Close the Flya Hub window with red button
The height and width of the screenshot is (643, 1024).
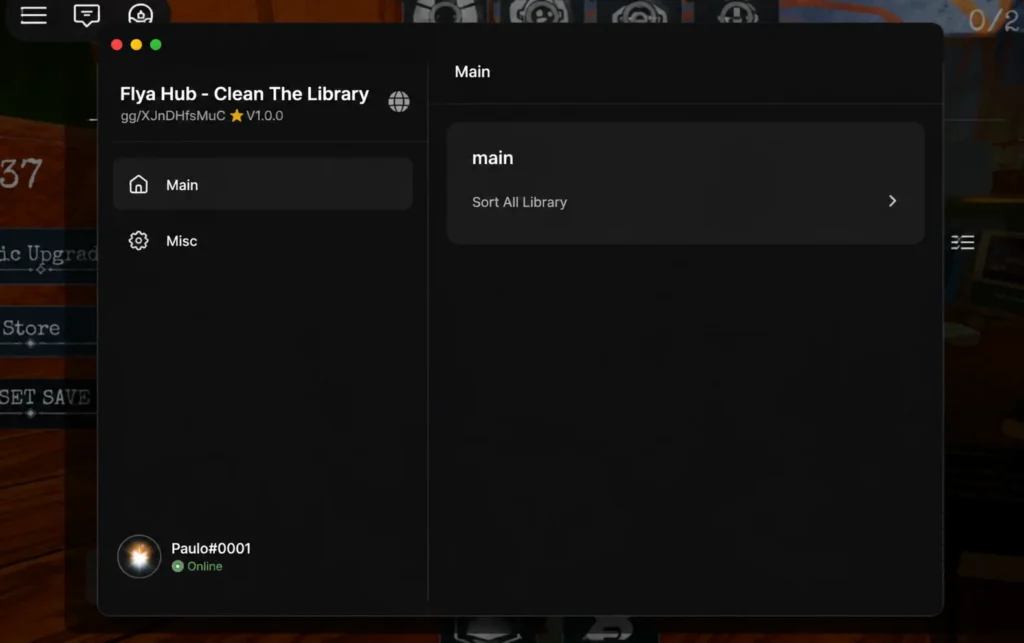click(117, 44)
